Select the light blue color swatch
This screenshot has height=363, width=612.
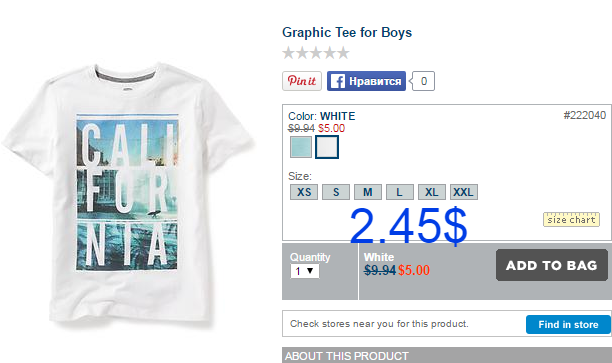point(301,147)
